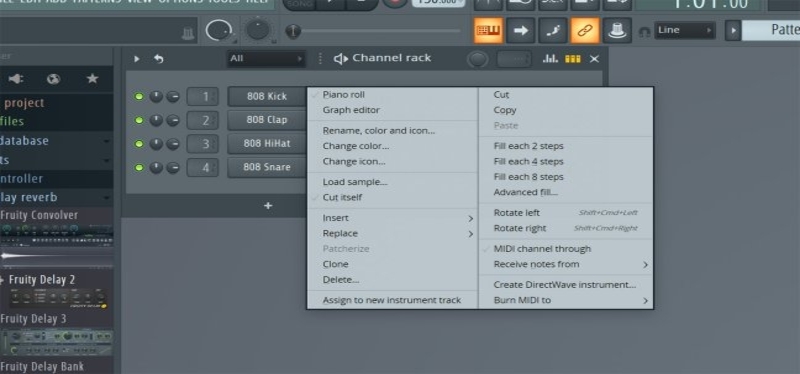Adjust the 808 Clap pan knob

156,120
